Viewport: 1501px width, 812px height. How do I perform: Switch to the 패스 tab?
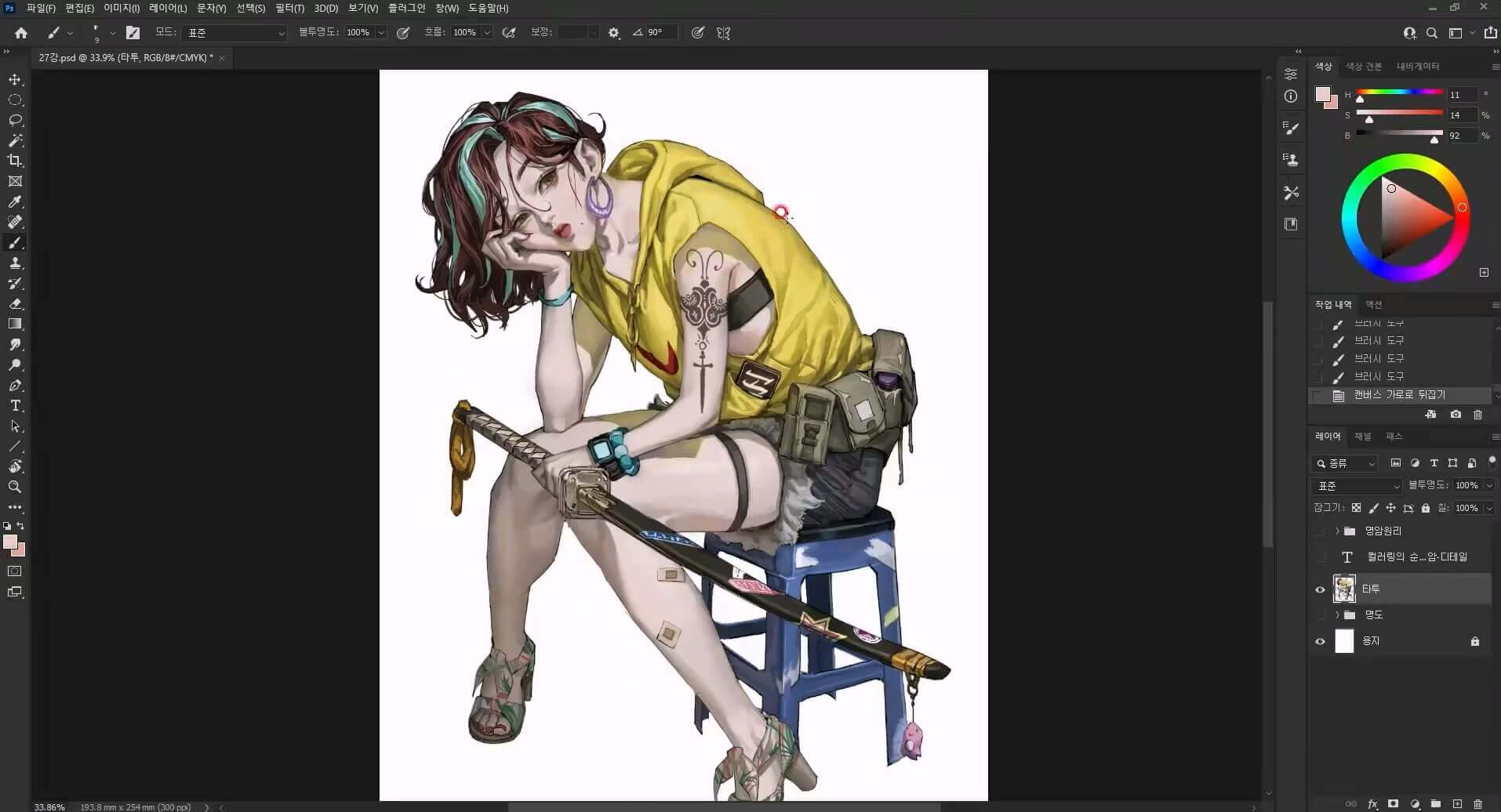(x=1394, y=437)
